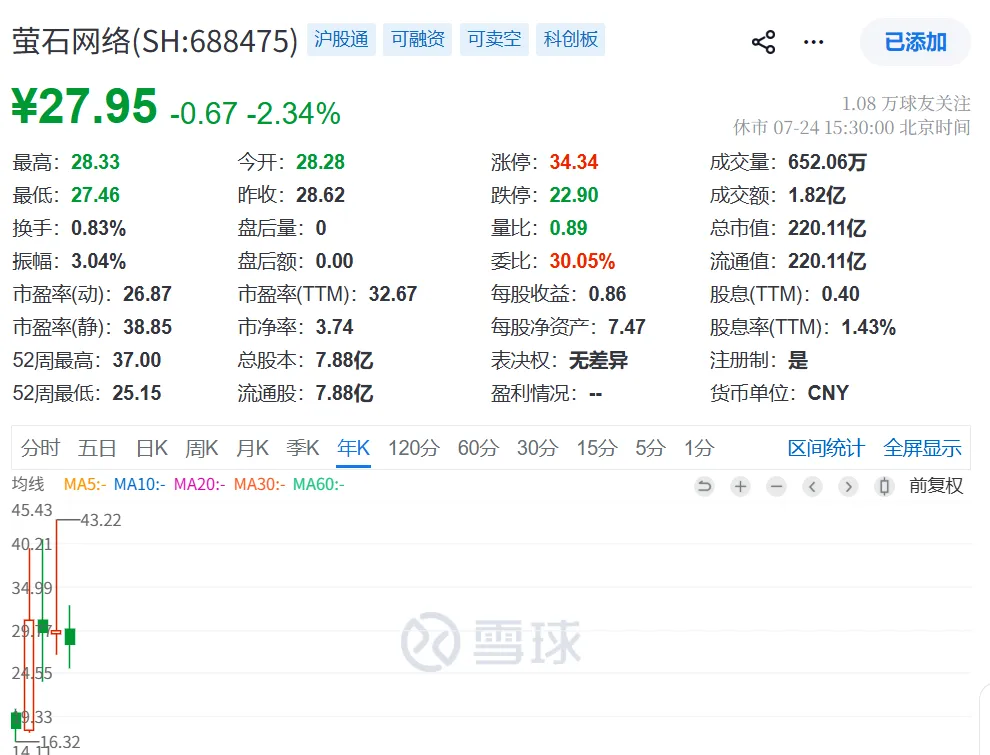Click the stock title 萤石网络(SH:688475)
Viewport: 990px width, 755px height.
point(155,42)
